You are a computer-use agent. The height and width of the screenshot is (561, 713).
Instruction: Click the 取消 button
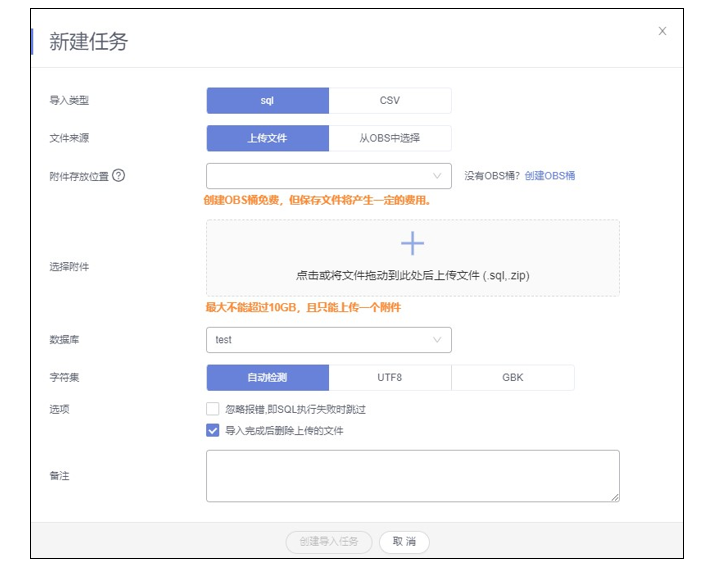[x=404, y=542]
